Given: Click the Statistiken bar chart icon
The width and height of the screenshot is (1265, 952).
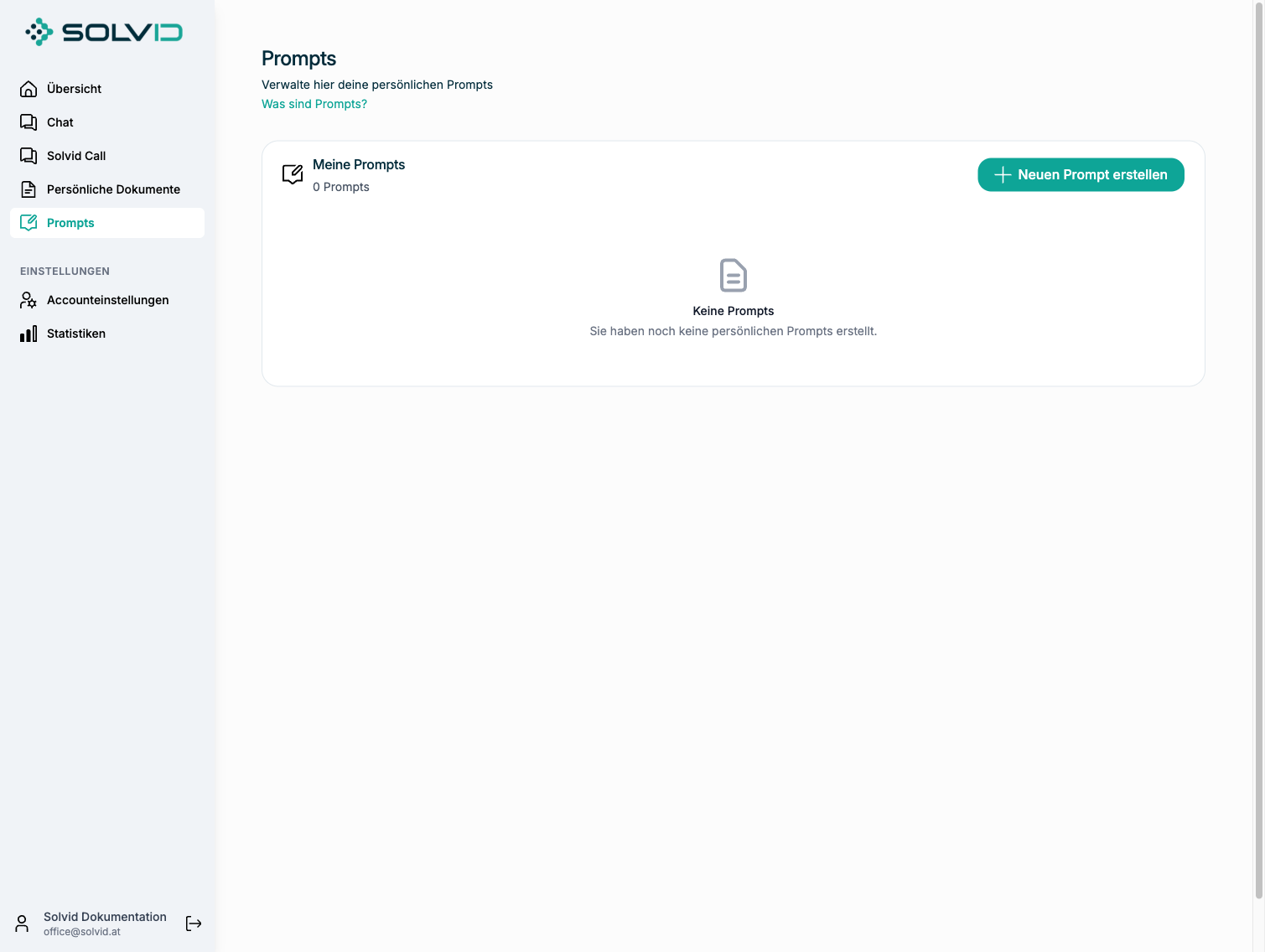Looking at the screenshot, I should tap(29, 334).
